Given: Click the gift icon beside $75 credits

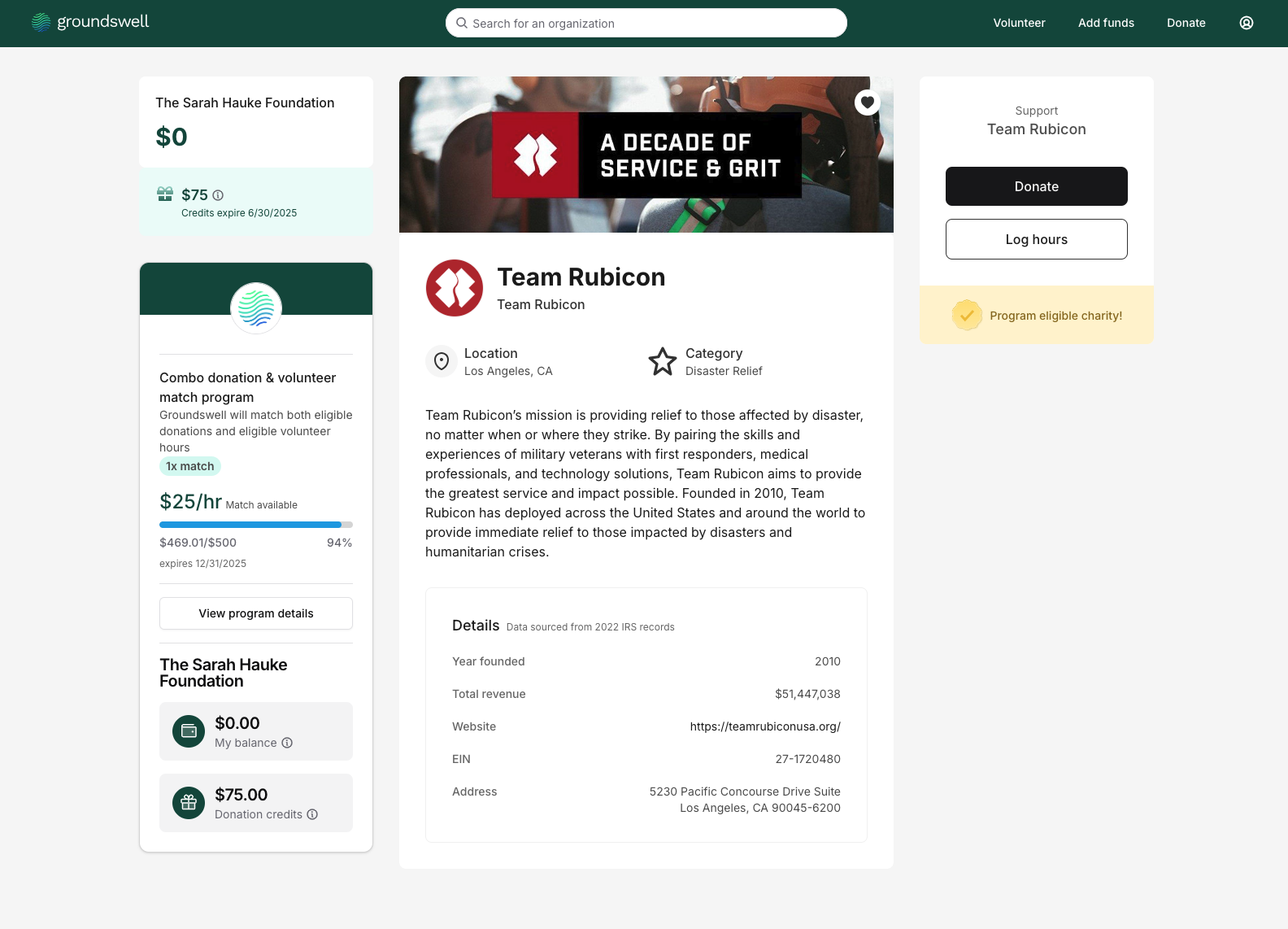Looking at the screenshot, I should click(x=165, y=194).
